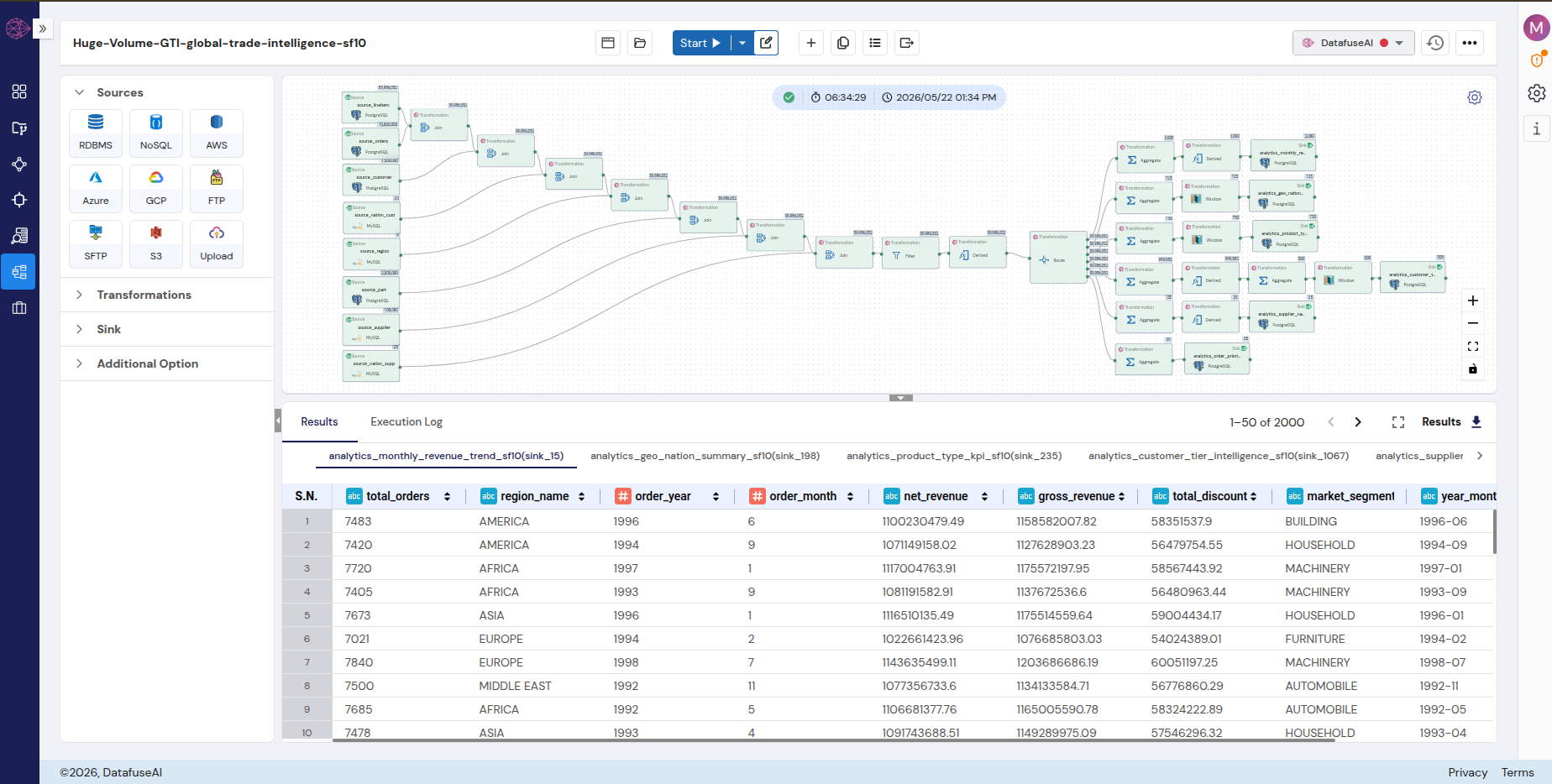Expand the Transformations section

tap(80, 295)
